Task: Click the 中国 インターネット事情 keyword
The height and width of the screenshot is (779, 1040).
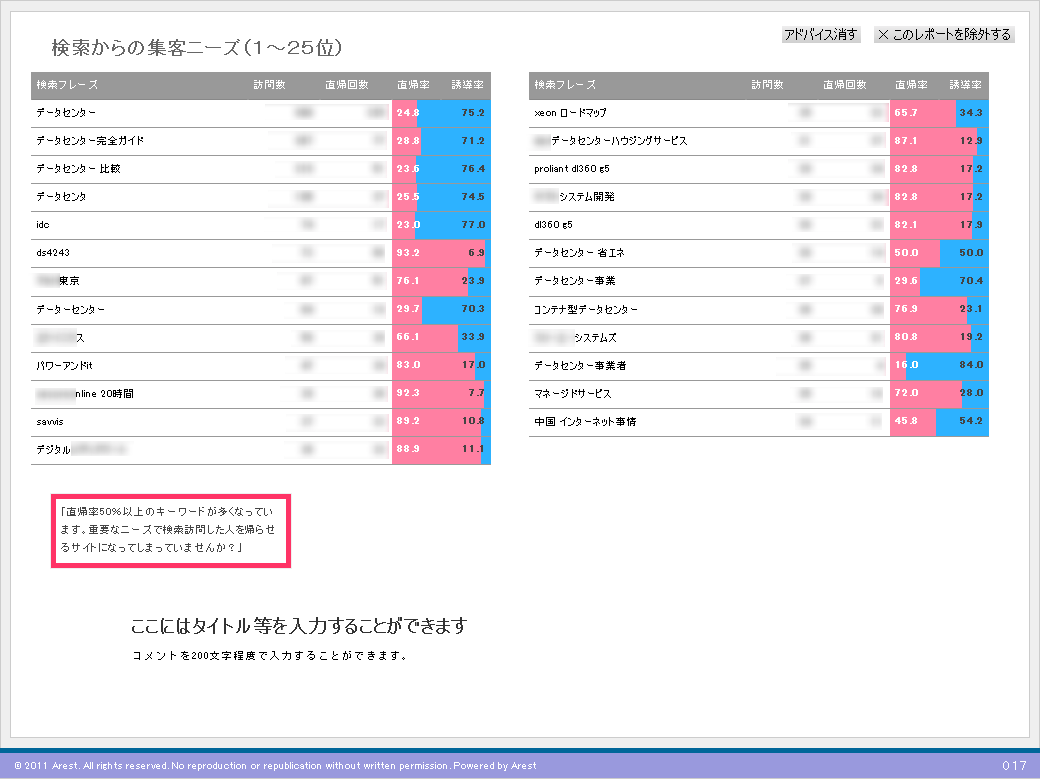Action: tap(585, 422)
